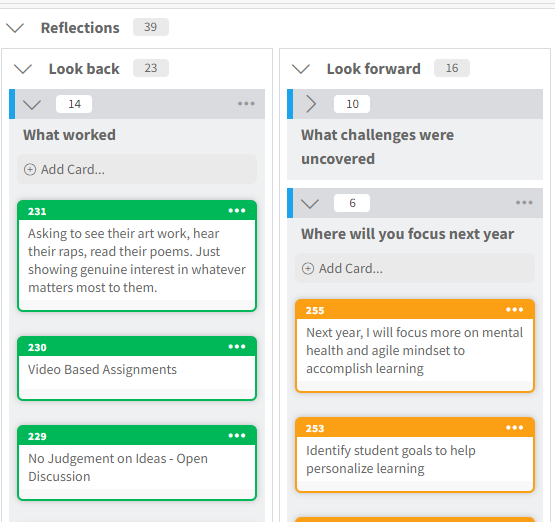Screen dimensions: 555x522
Task: Open options menu on card 253
Action: click(514, 428)
